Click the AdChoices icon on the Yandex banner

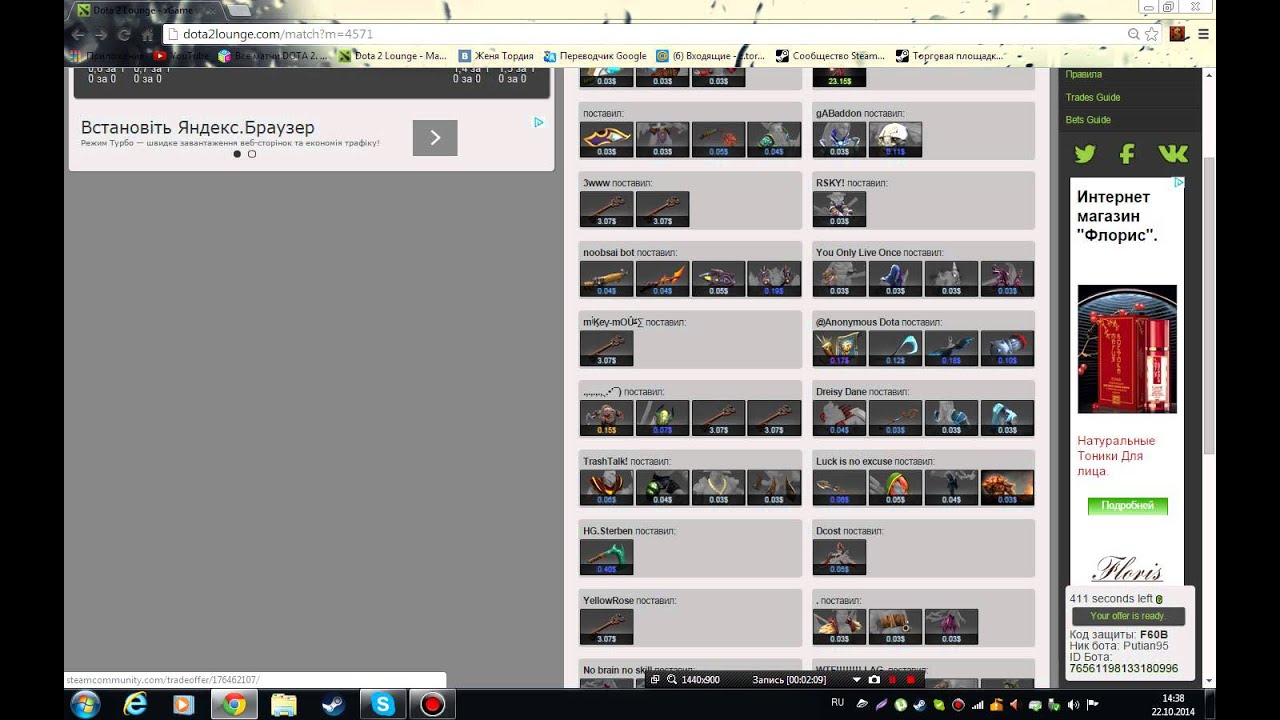538,122
